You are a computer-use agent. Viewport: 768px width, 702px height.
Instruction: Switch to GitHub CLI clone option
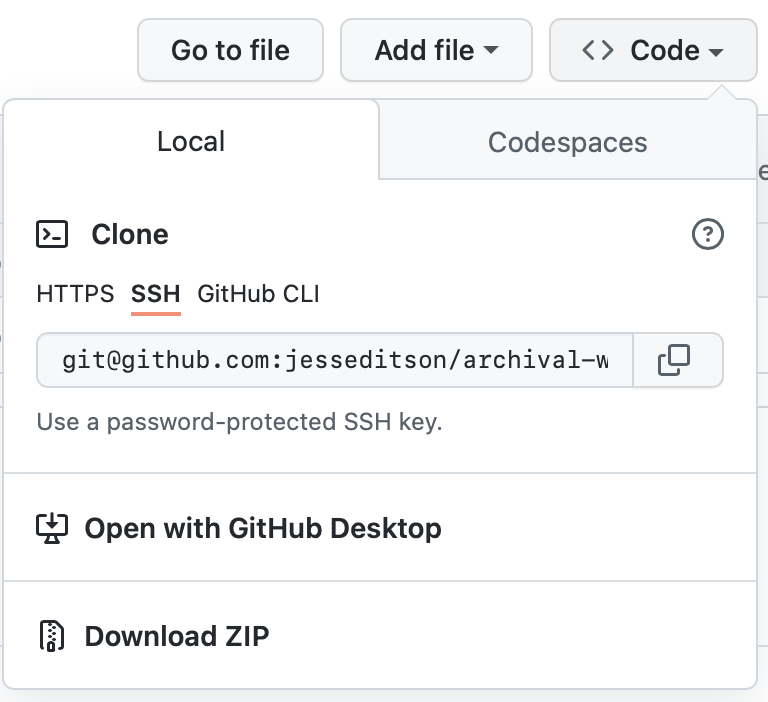258,294
